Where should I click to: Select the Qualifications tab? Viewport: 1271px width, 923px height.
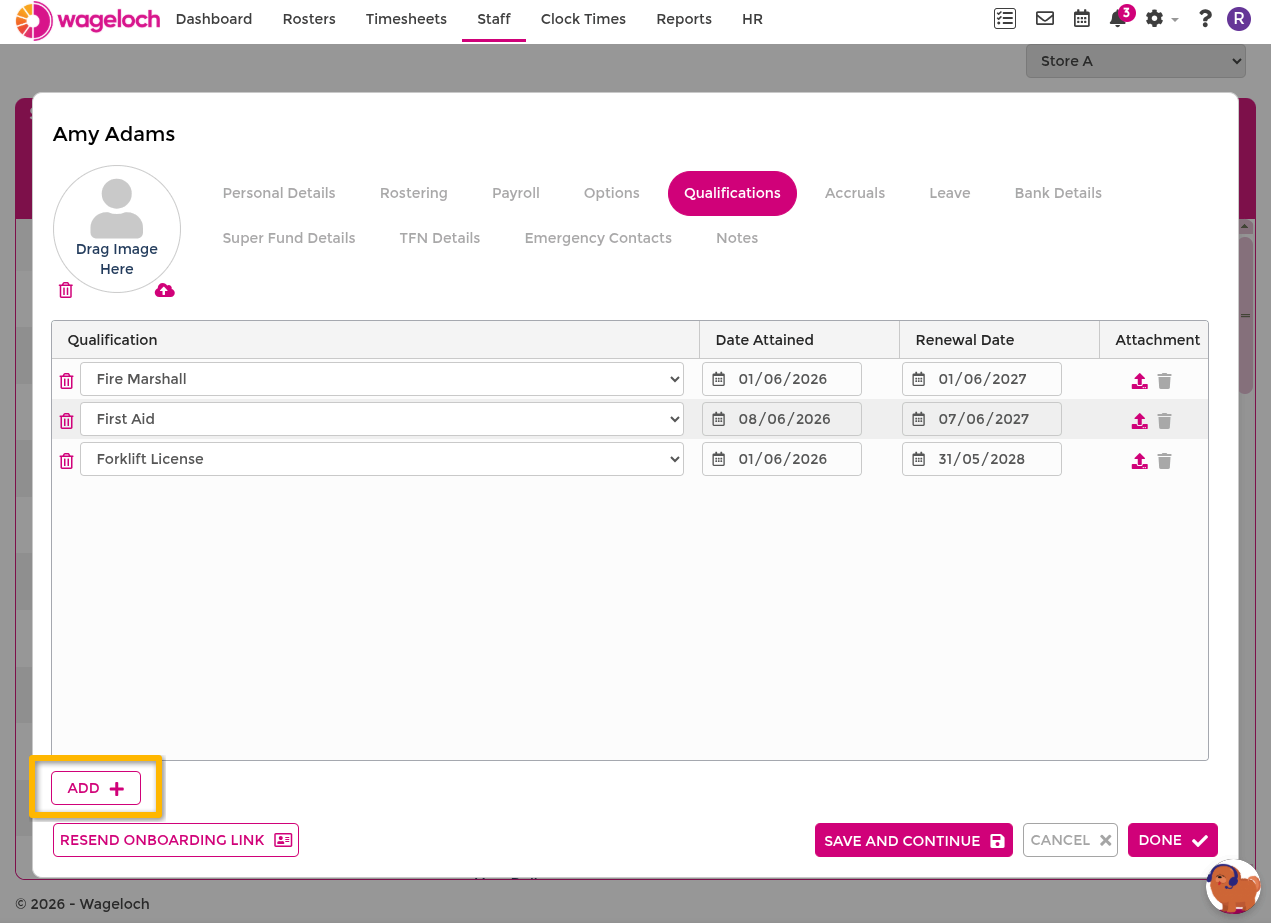tap(732, 193)
